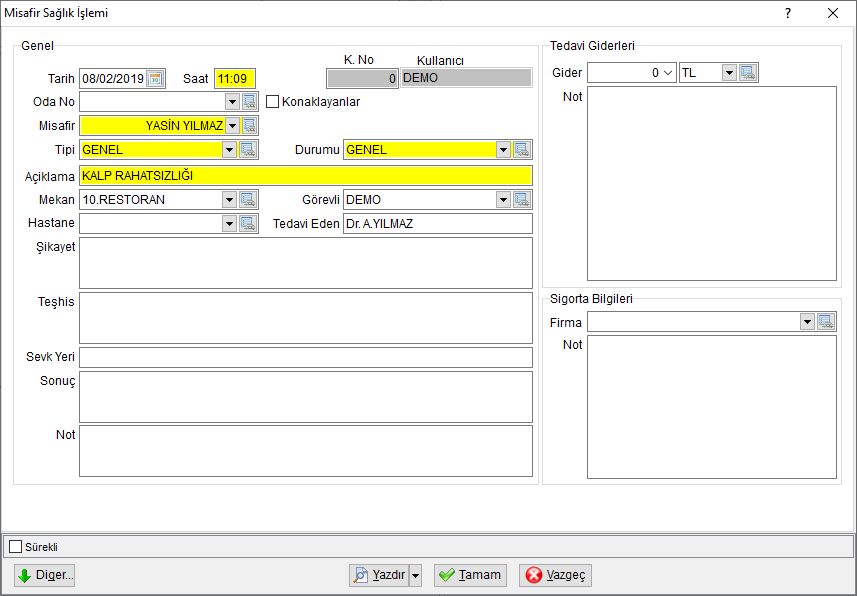Open the Yazdır dropdown arrow options
The image size is (857, 596).
415,575
